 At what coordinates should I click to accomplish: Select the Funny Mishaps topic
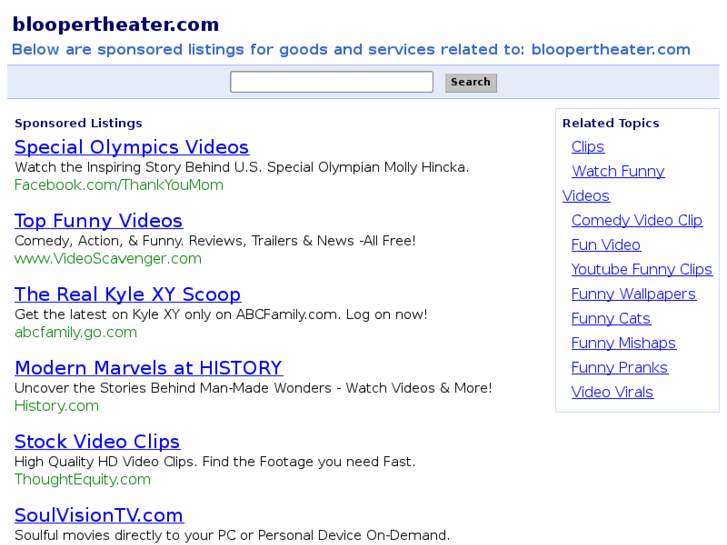tap(623, 343)
